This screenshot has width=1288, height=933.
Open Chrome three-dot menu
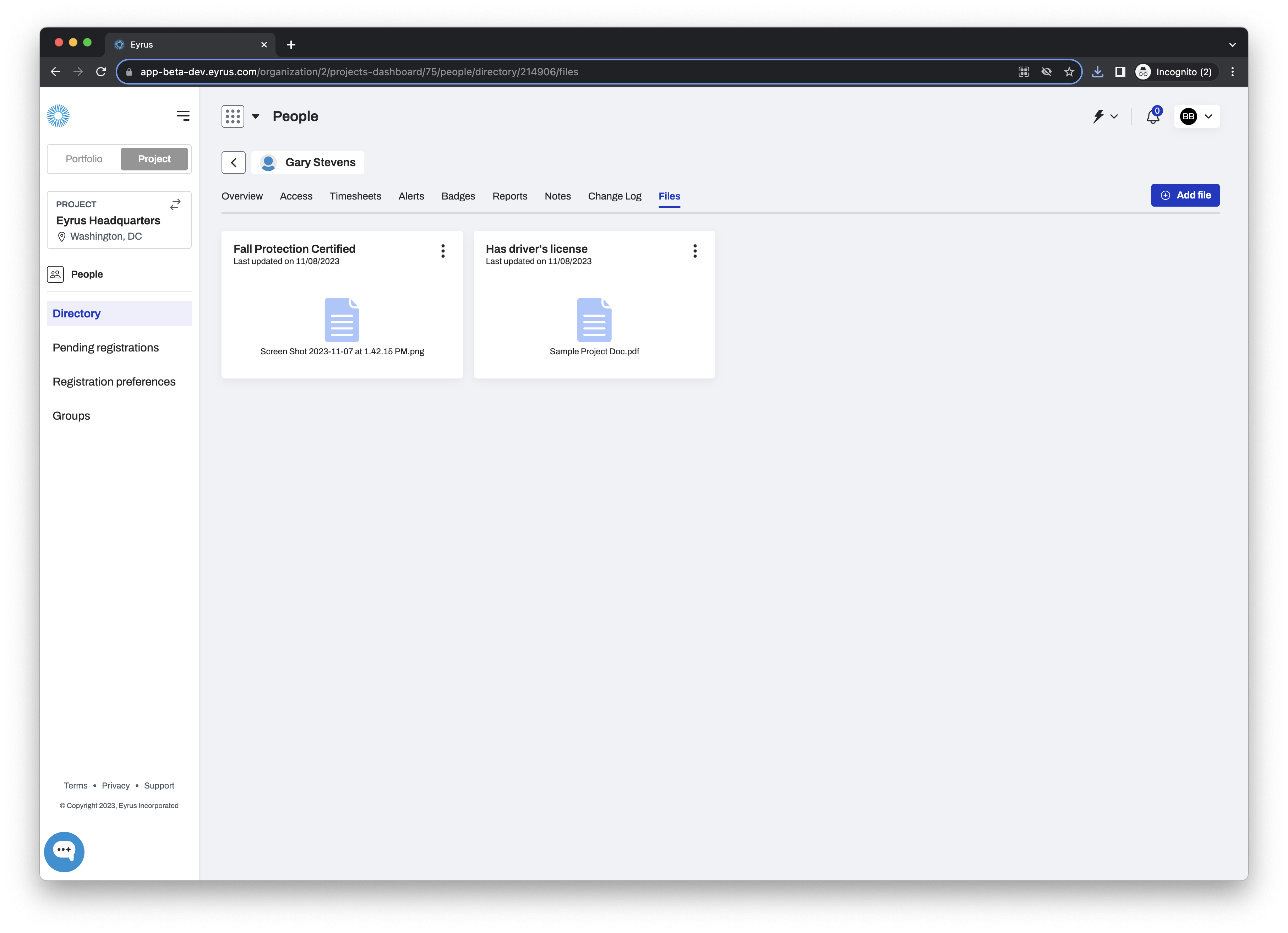pos(1232,72)
